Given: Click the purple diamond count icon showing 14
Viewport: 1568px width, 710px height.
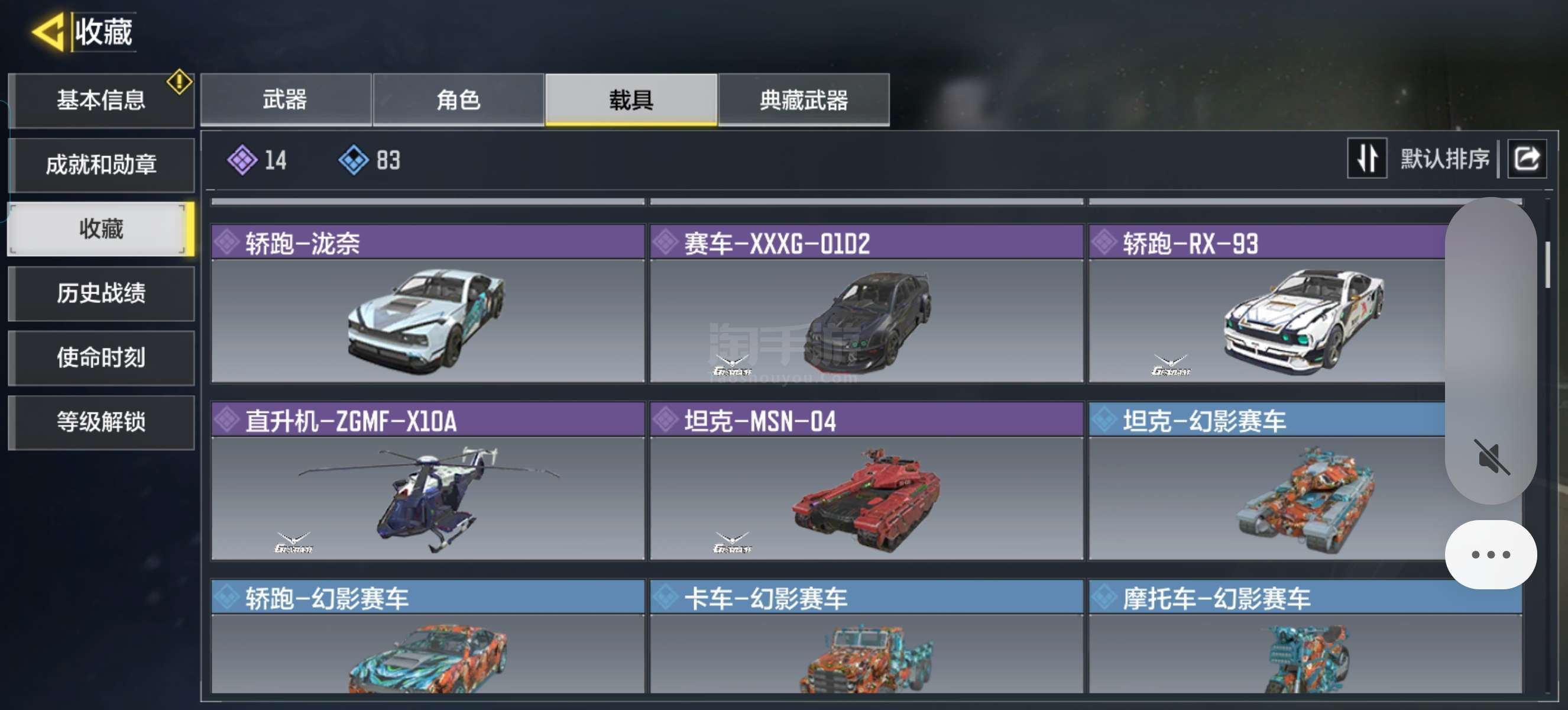Looking at the screenshot, I should 242,160.
